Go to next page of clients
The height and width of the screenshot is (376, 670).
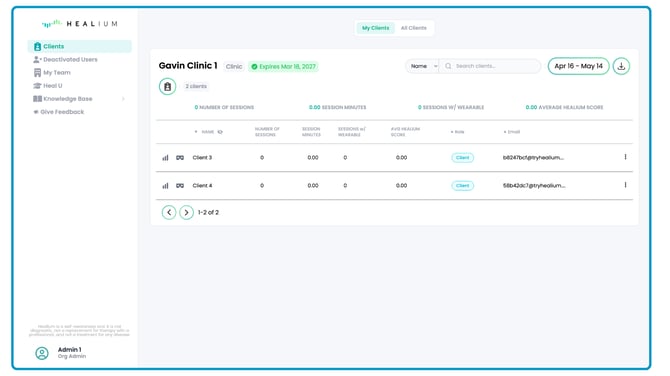[186, 212]
